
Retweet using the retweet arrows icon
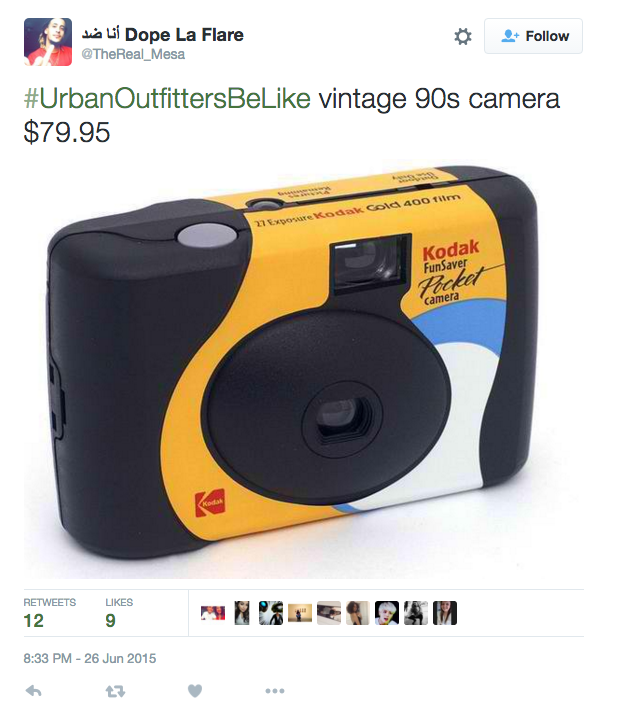[x=115, y=691]
